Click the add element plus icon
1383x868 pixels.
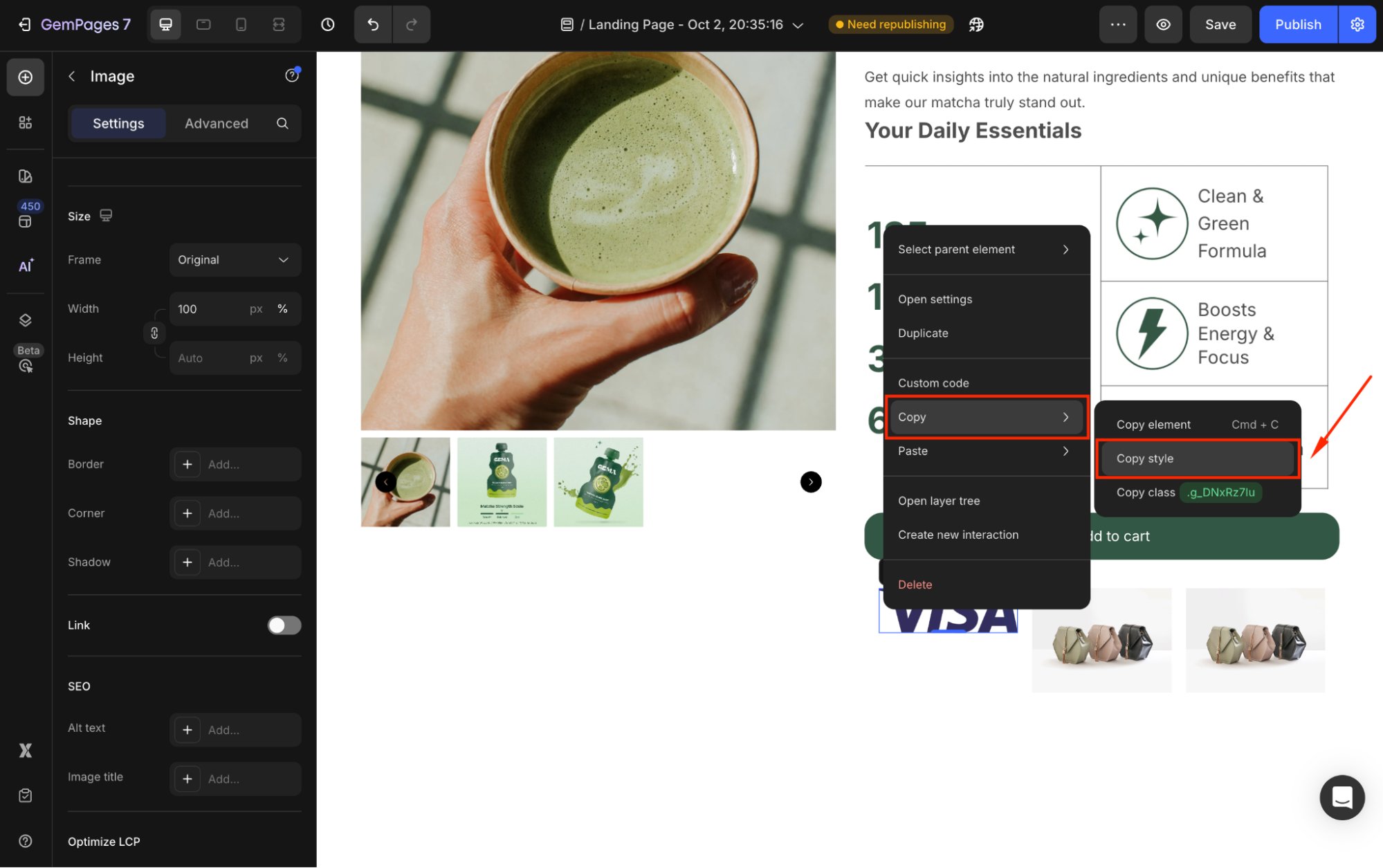click(26, 77)
